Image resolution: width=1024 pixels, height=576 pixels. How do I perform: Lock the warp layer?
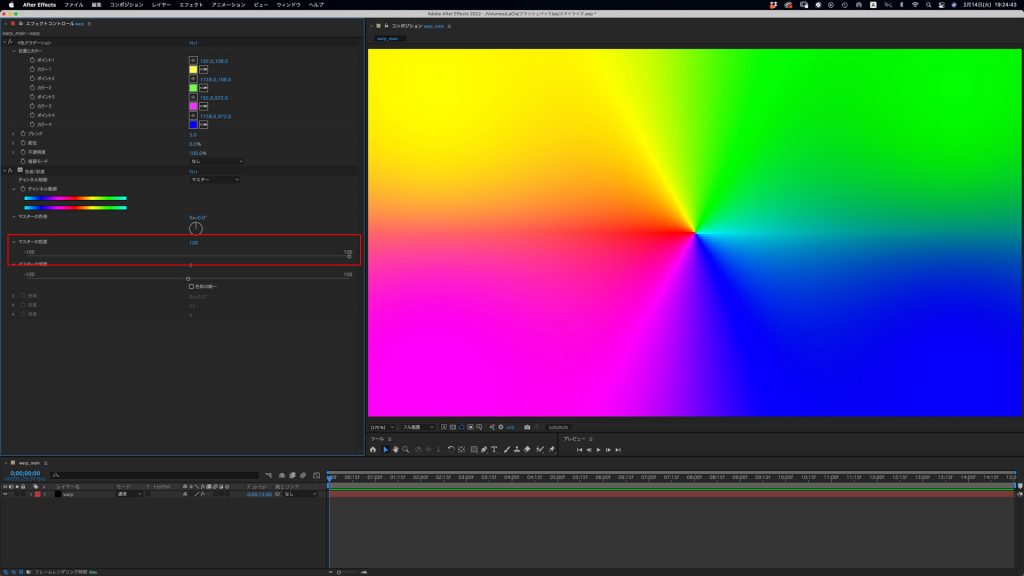pyautogui.click(x=23, y=494)
